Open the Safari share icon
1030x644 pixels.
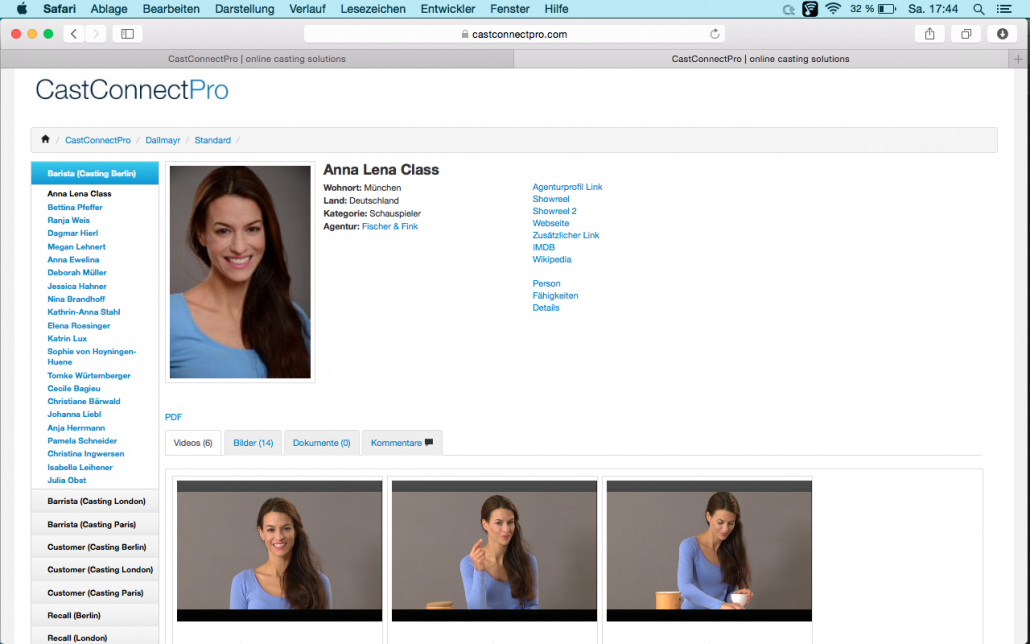pos(929,34)
